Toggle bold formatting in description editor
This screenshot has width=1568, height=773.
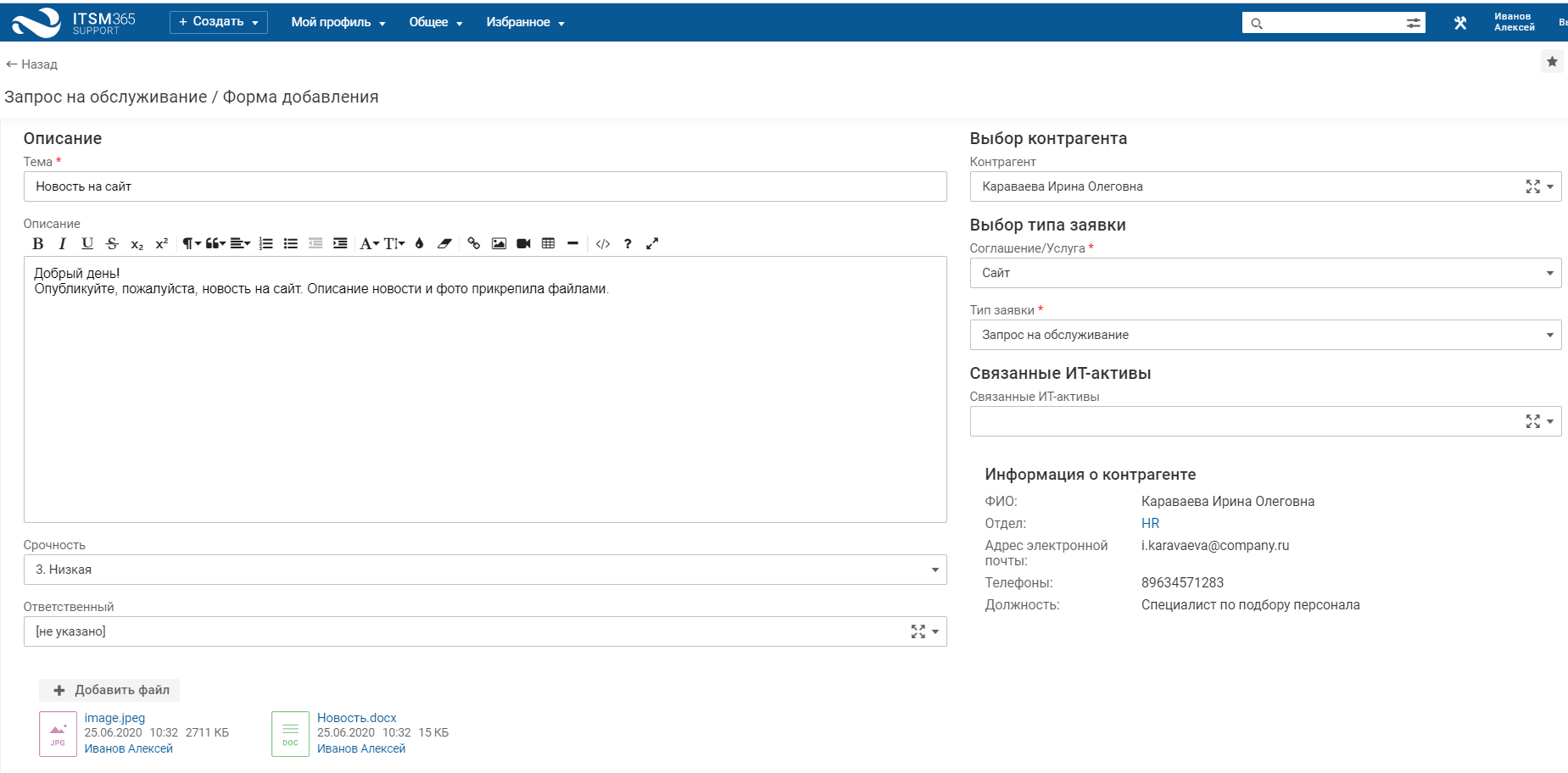pos(38,244)
